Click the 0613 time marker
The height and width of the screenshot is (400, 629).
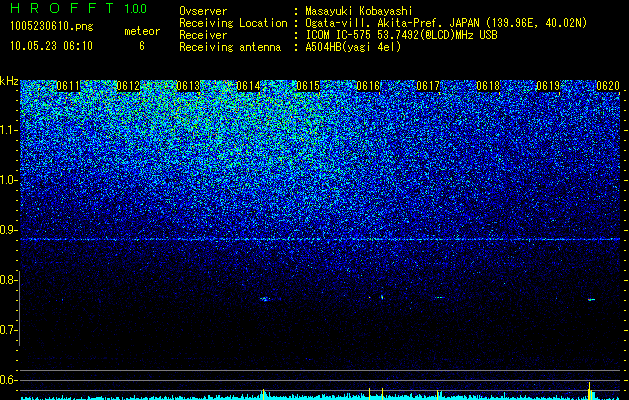coord(188,86)
